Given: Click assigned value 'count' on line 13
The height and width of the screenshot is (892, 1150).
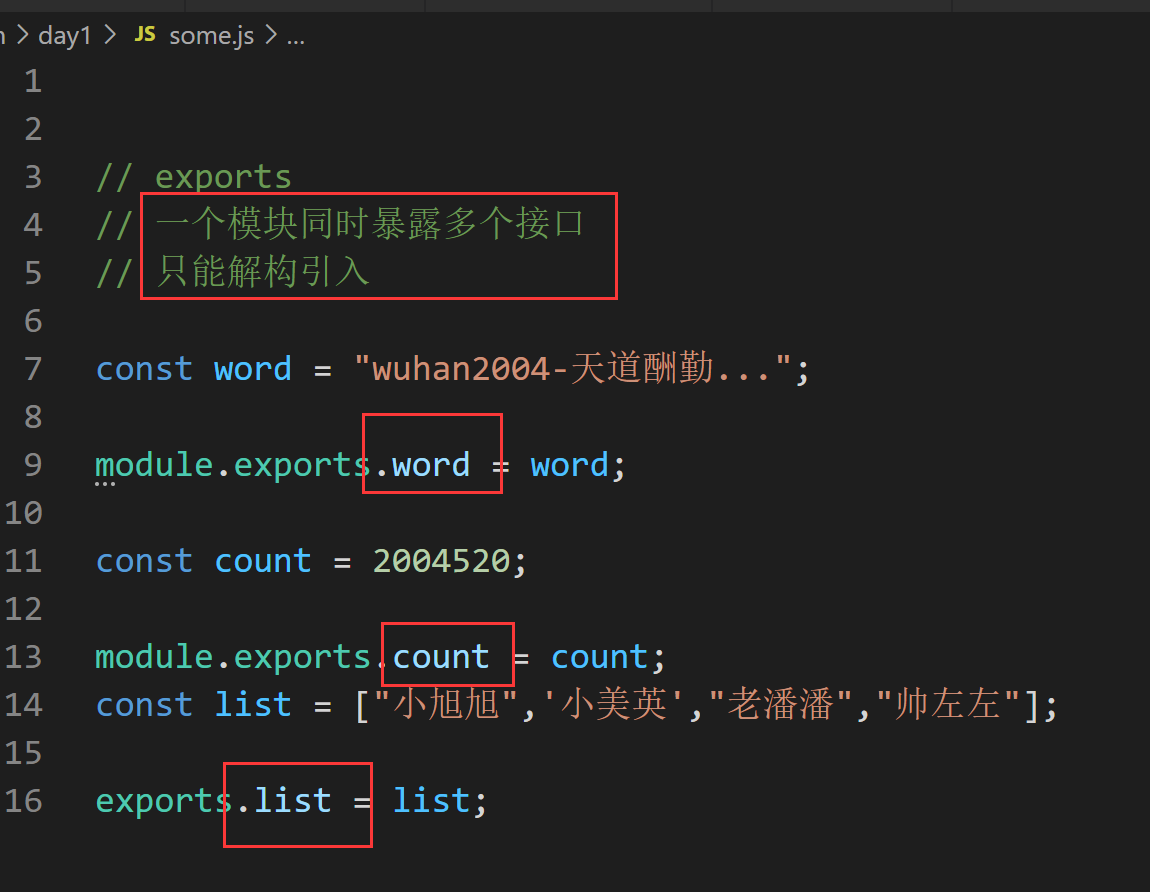Looking at the screenshot, I should click(x=599, y=657).
